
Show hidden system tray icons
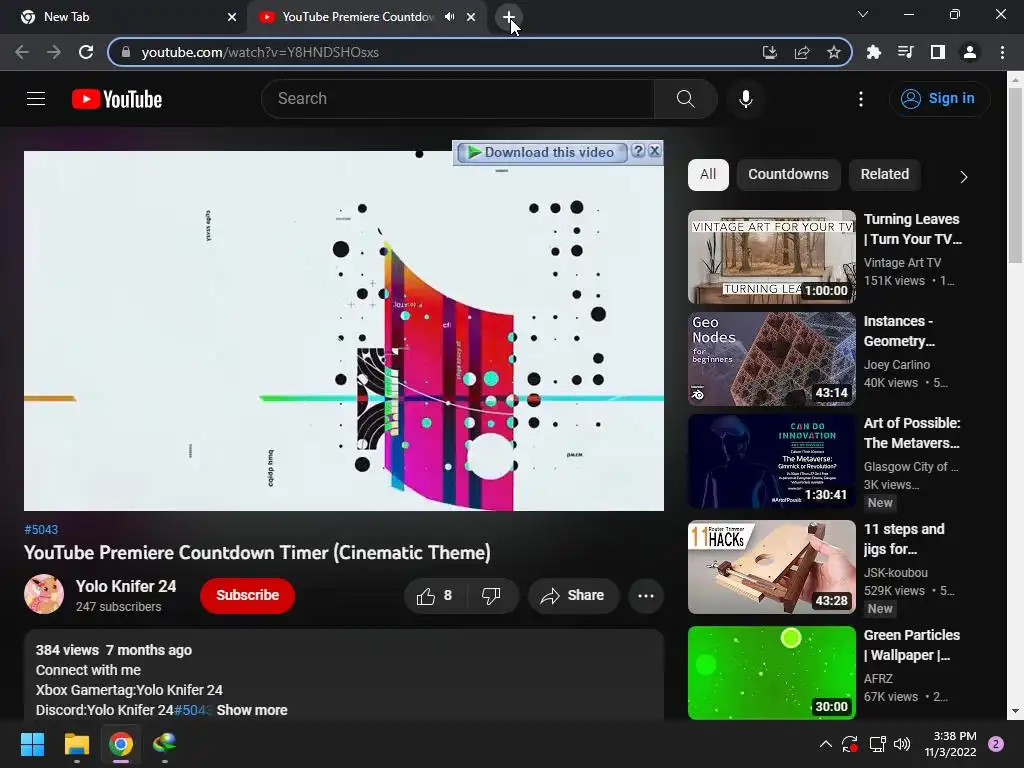click(825, 744)
